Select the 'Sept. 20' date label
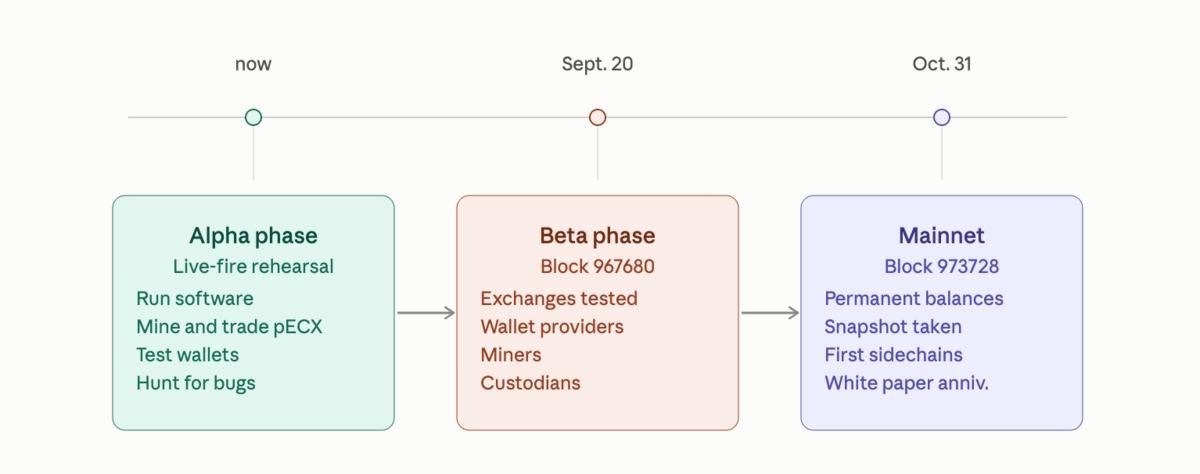Screen dimensions: 1200x474 pyautogui.click(x=597, y=64)
